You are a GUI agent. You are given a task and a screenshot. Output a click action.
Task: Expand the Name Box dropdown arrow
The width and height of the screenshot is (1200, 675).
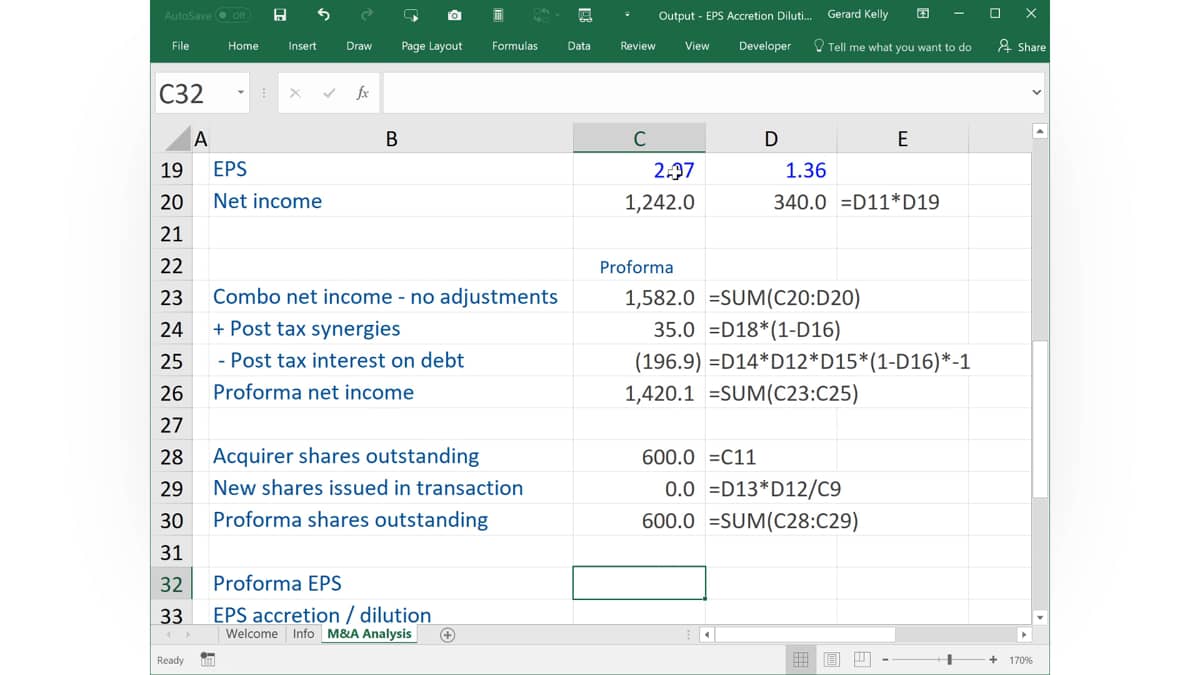(241, 93)
